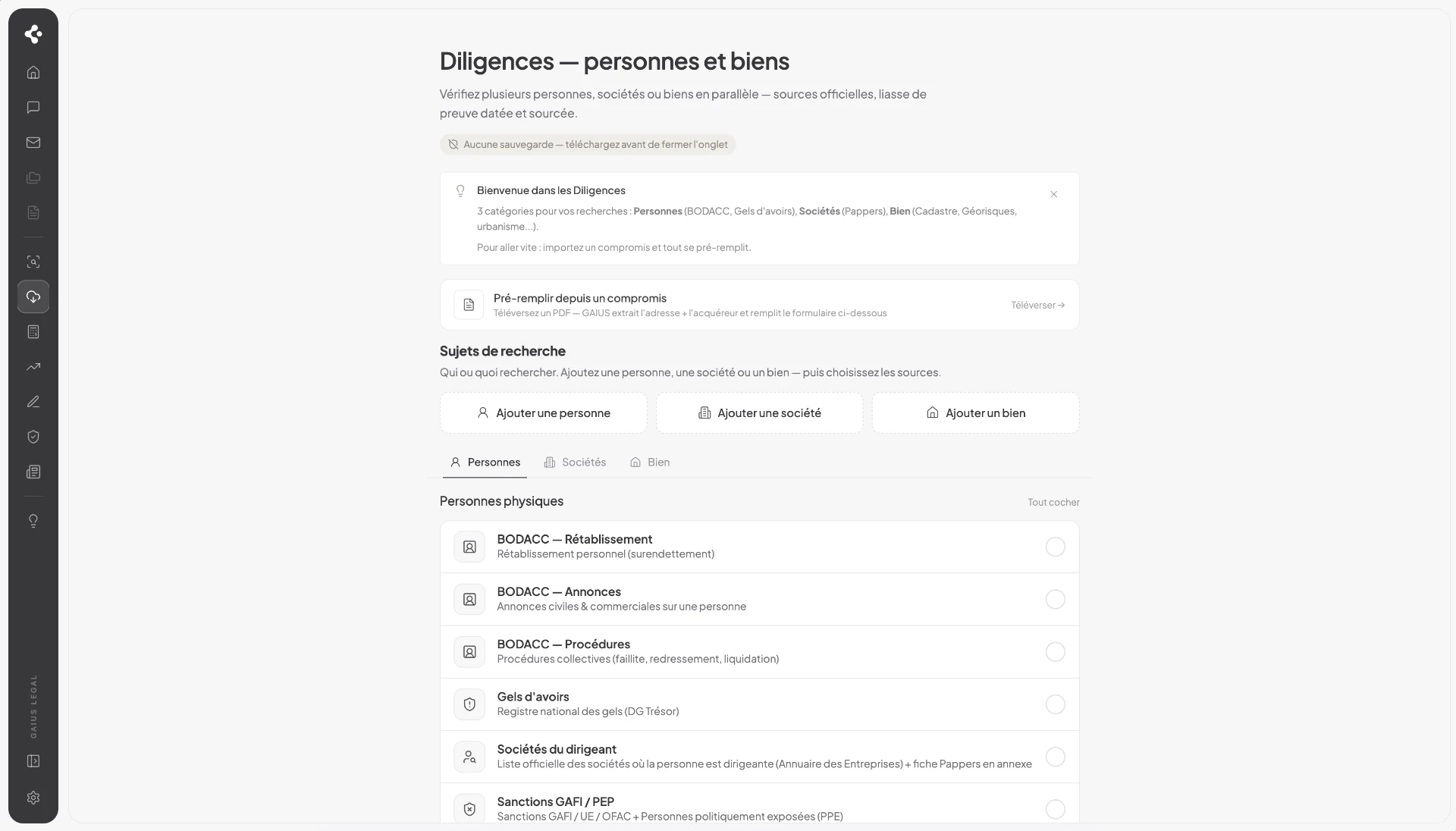
Task: Open the chat bubble icon in sidebar
Action: click(33, 108)
